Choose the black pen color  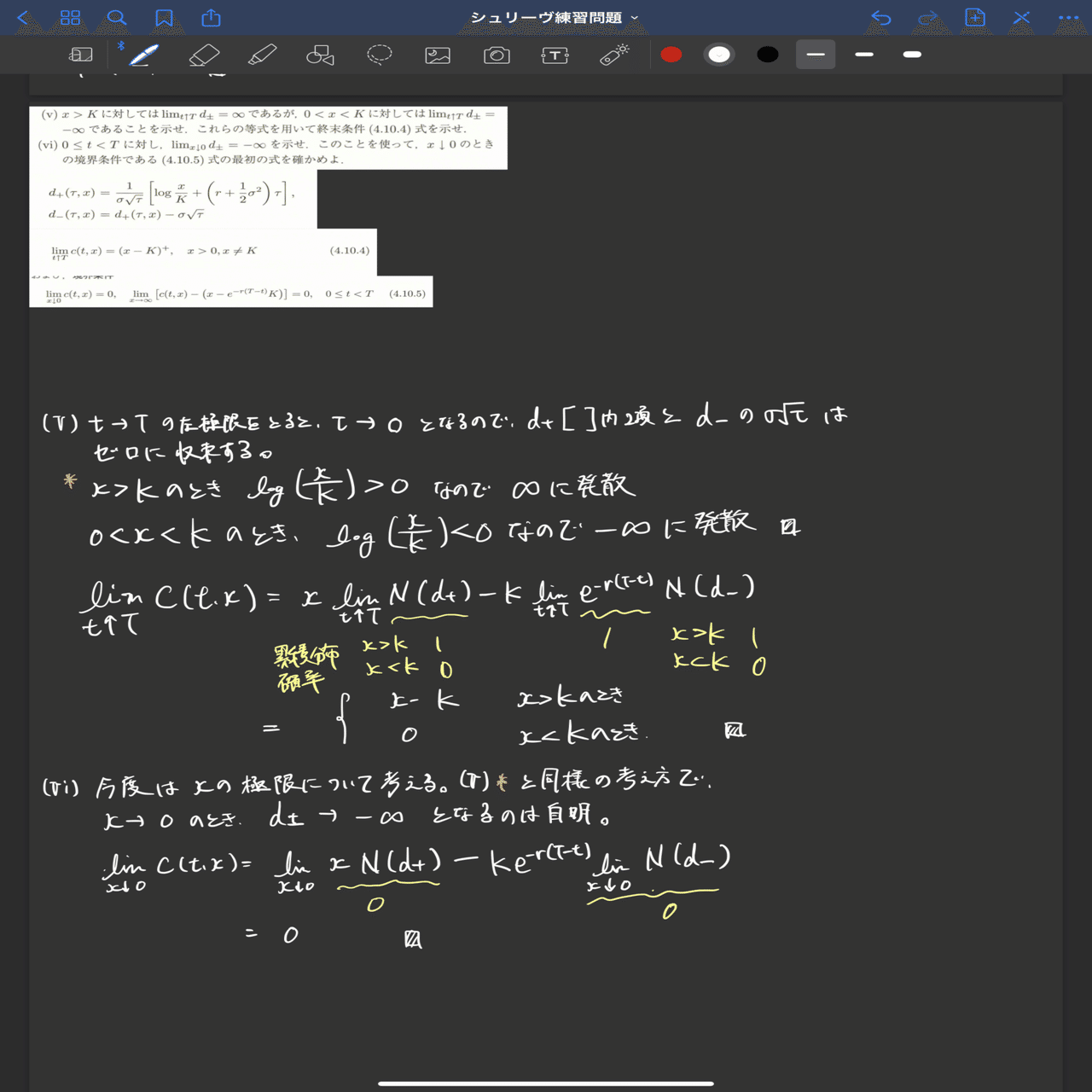pyautogui.click(x=768, y=55)
